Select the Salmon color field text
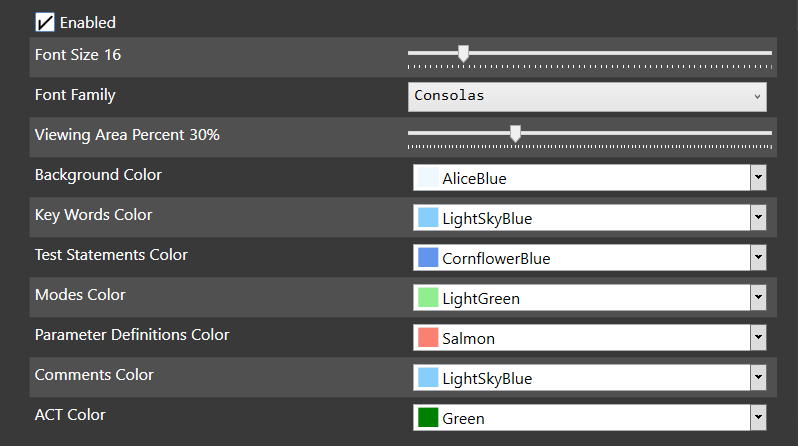Image resolution: width=798 pixels, height=446 pixels. coord(468,339)
